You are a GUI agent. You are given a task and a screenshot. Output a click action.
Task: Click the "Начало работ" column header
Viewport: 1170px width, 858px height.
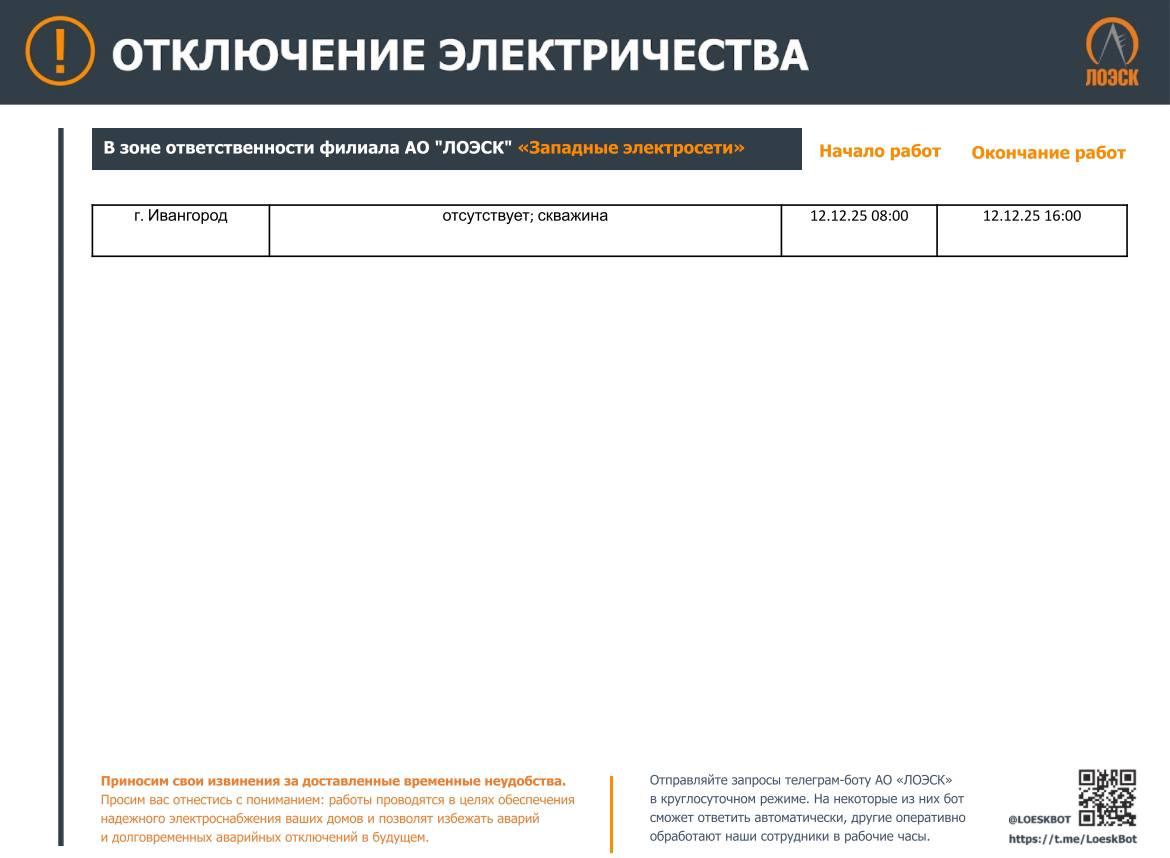coord(879,151)
